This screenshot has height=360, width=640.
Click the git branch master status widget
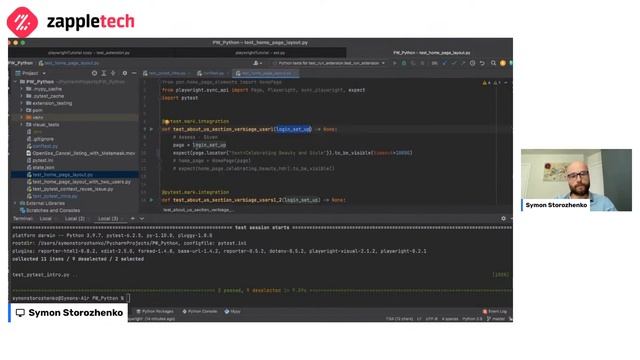click(x=496, y=319)
